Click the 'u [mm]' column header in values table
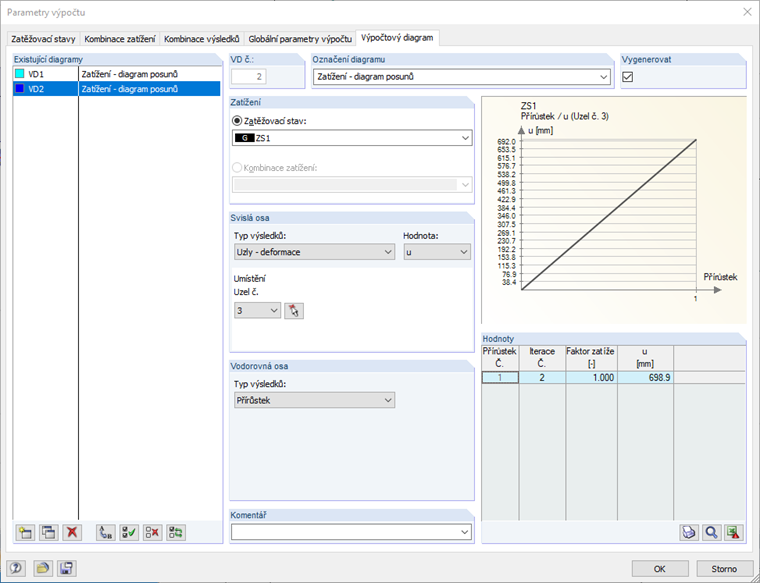 [x=645, y=358]
